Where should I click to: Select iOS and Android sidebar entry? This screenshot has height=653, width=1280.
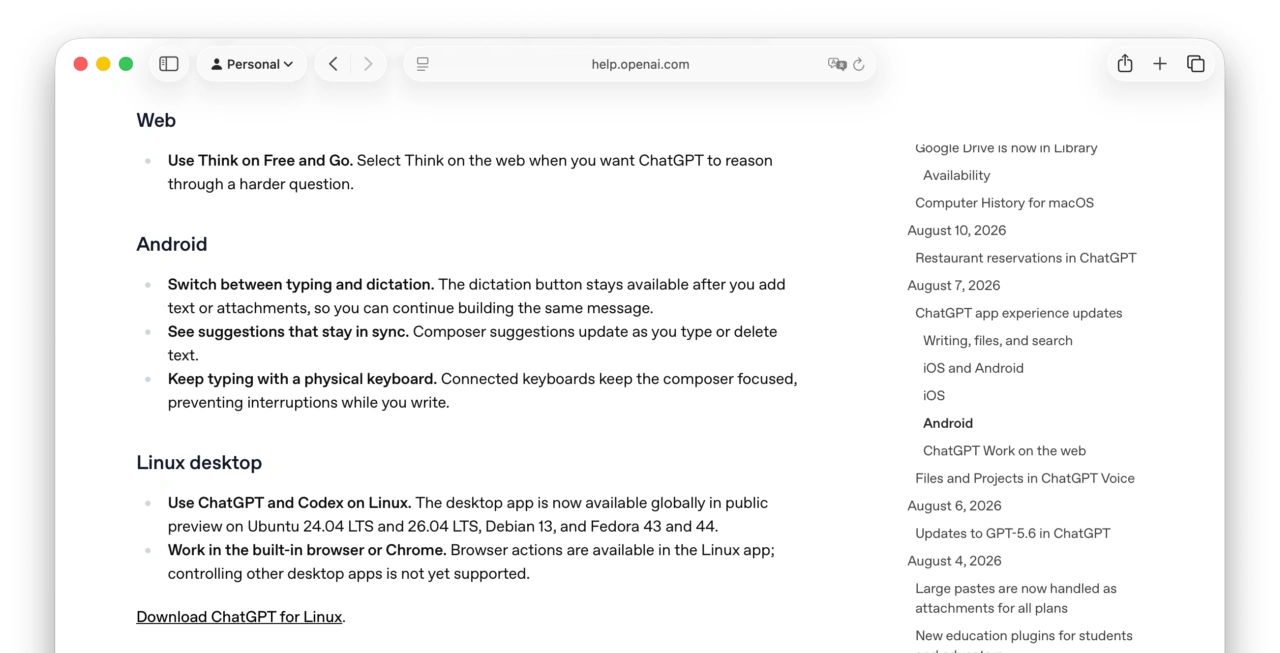pos(973,368)
